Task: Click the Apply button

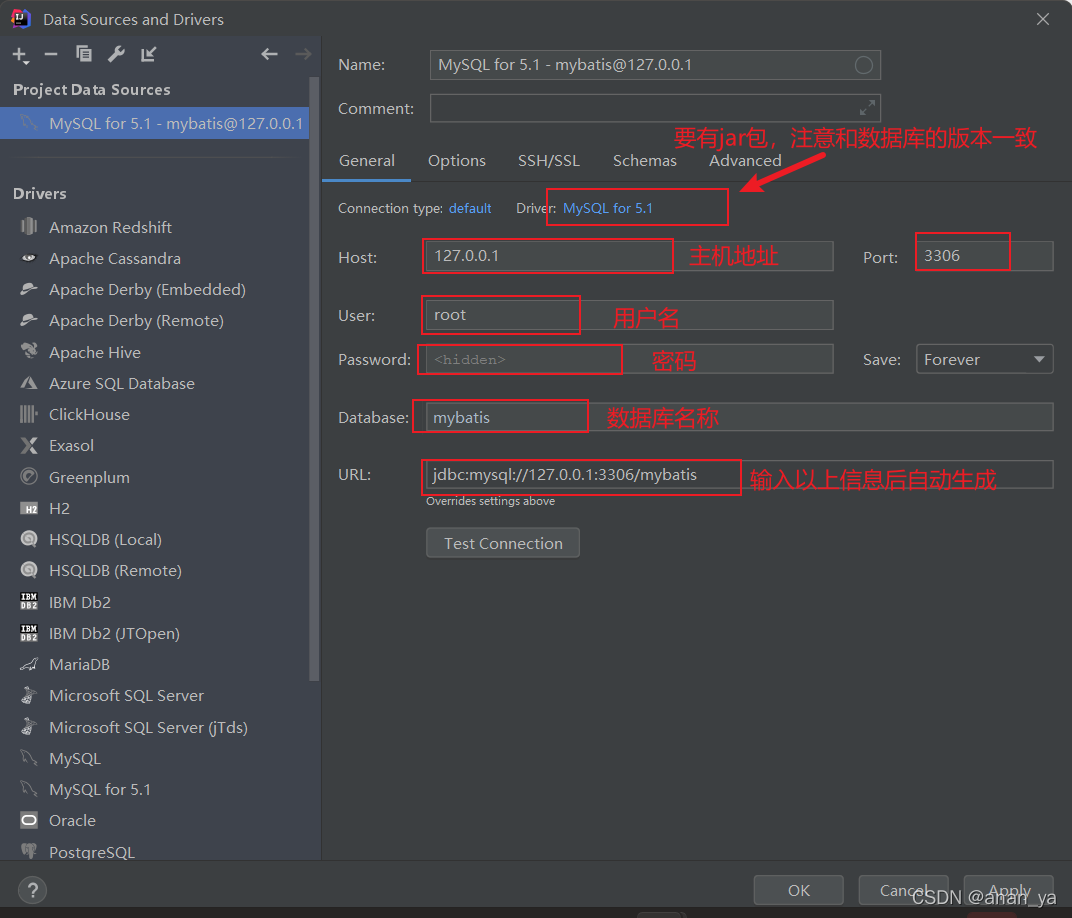Action: click(1008, 890)
